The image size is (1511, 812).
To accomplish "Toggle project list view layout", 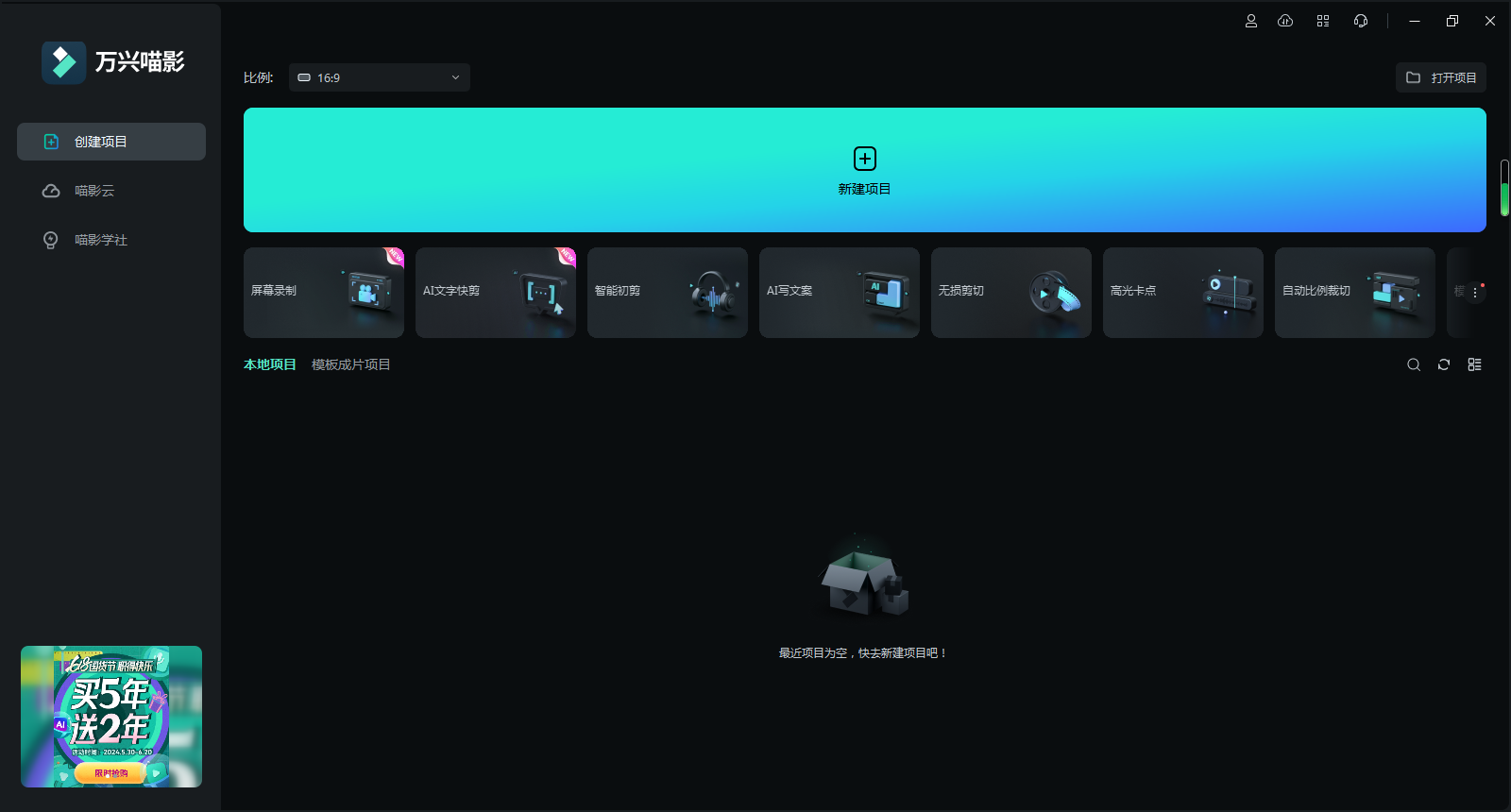I will pos(1474,364).
